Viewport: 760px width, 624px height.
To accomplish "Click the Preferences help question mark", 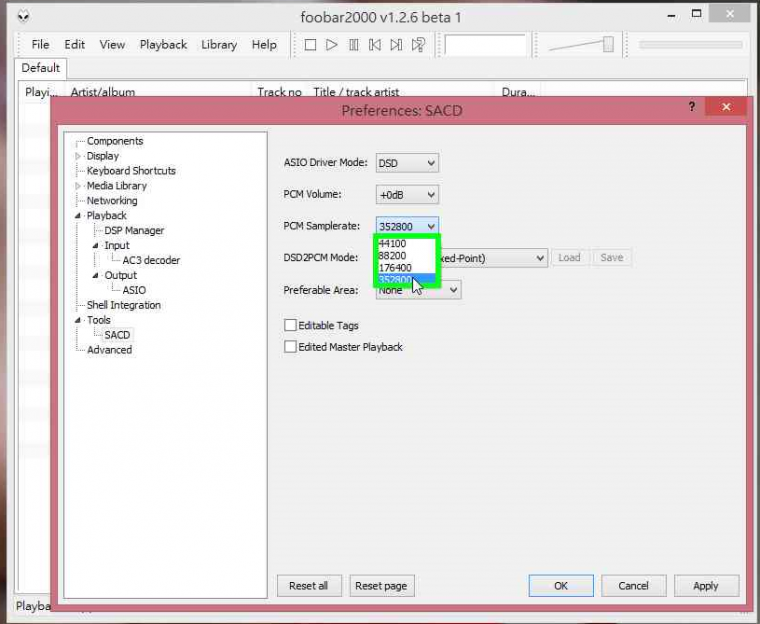I will 691,107.
